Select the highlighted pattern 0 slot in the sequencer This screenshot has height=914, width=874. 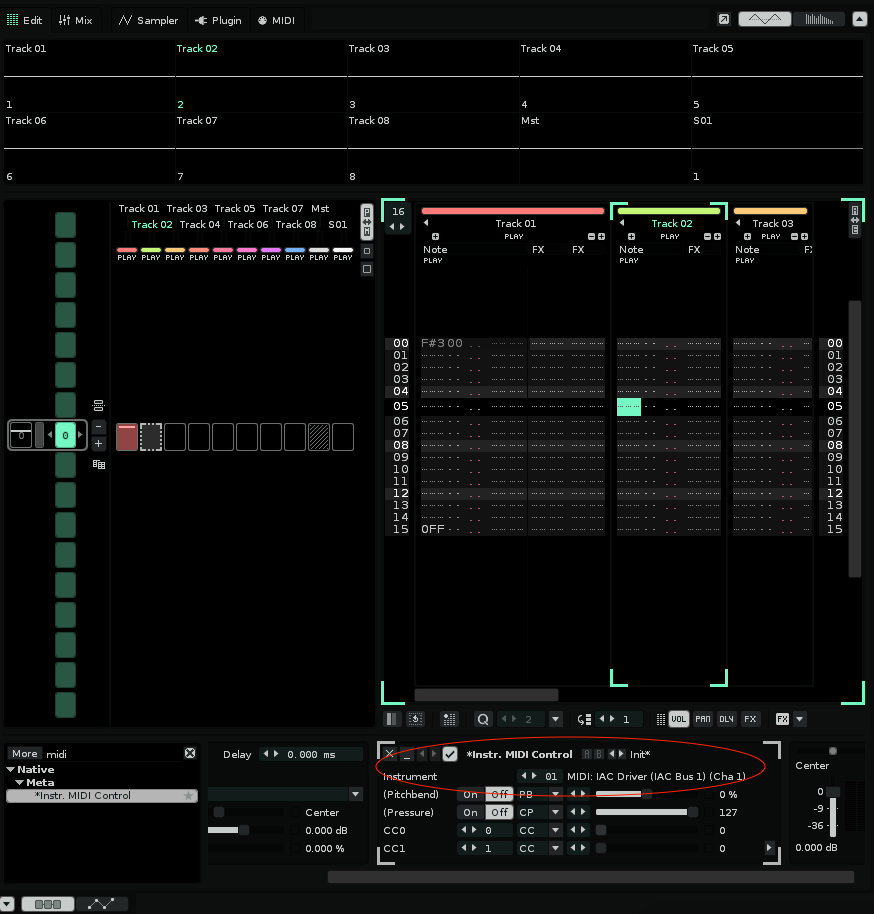click(65, 435)
